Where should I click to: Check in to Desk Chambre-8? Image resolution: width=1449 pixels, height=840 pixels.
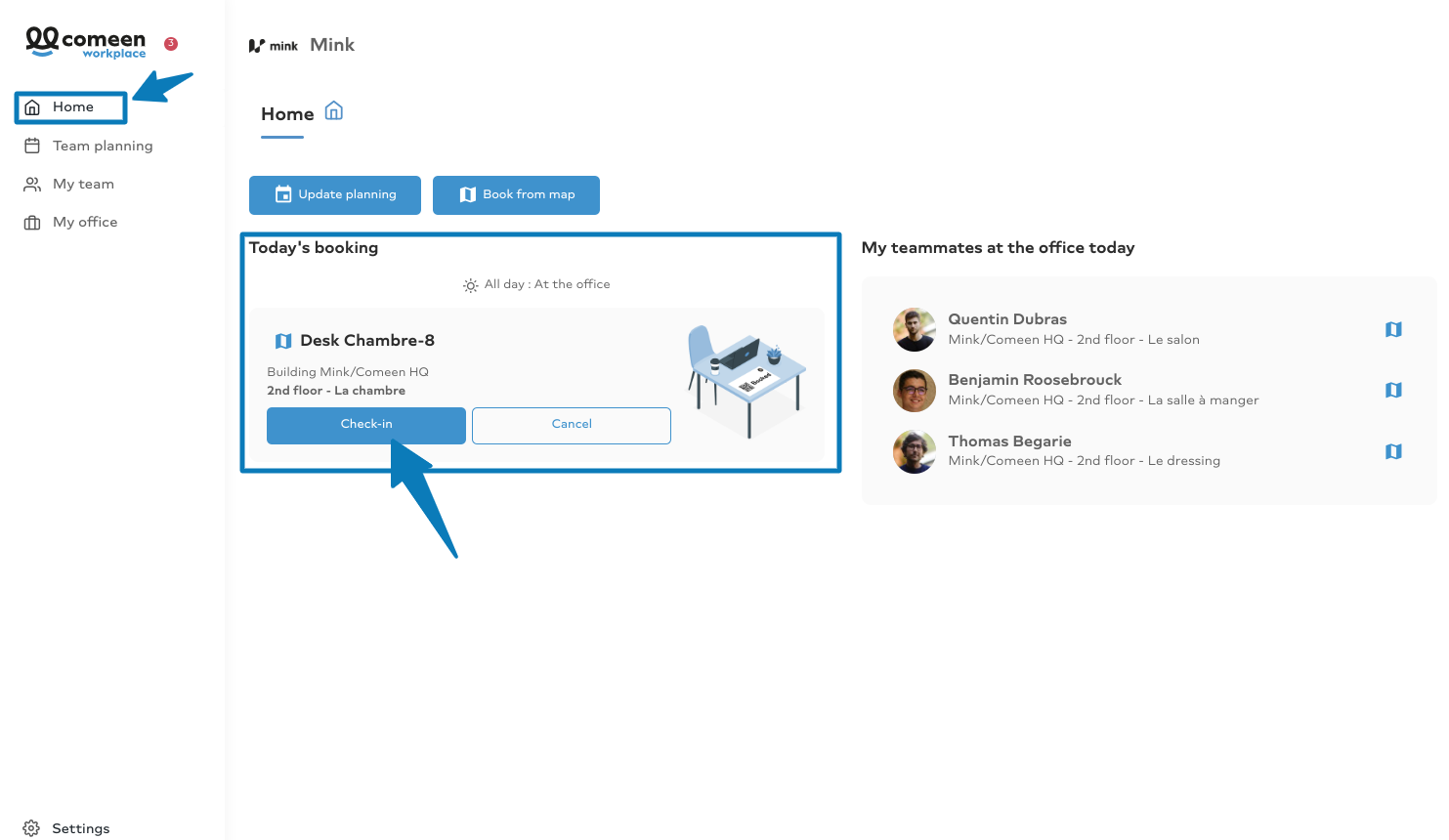(x=366, y=425)
